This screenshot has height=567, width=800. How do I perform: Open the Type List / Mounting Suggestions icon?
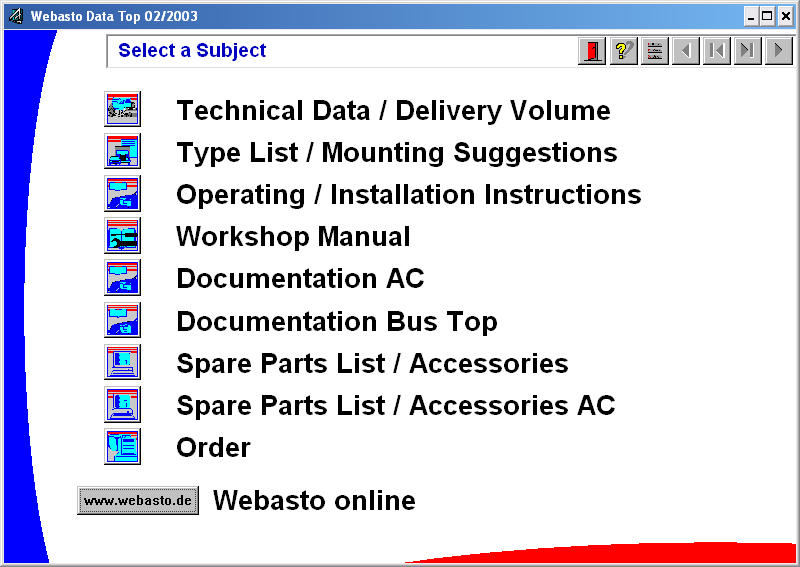click(122, 151)
